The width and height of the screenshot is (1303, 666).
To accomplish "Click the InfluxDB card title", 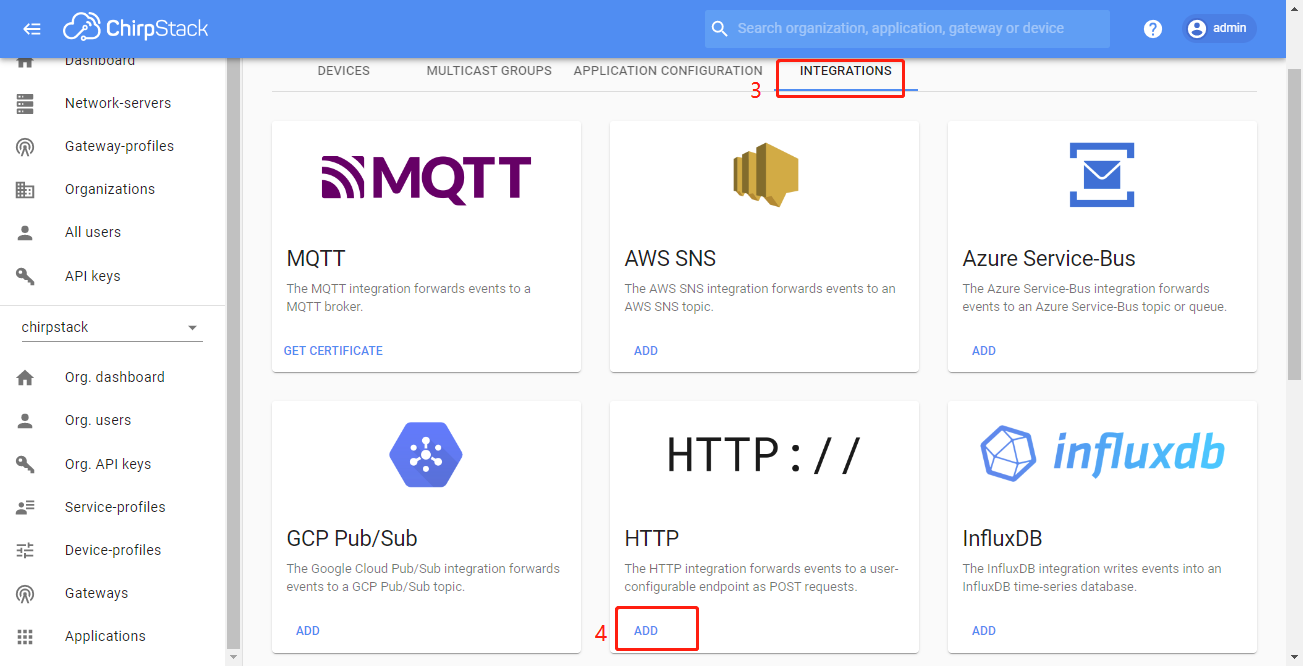I will pos(1002,538).
